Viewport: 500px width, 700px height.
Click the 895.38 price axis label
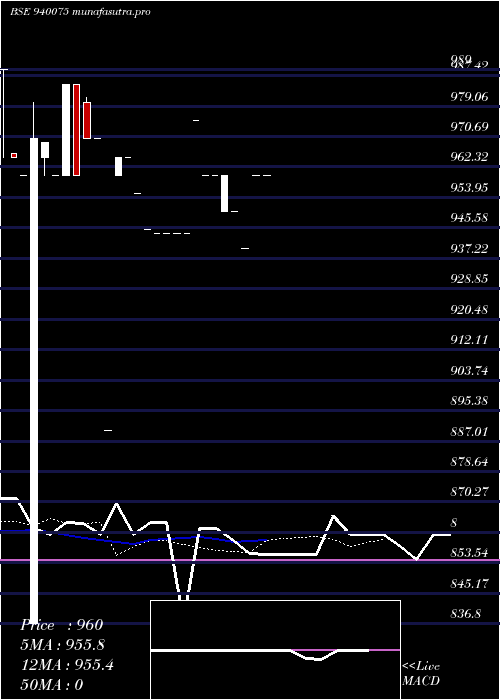pyautogui.click(x=469, y=401)
